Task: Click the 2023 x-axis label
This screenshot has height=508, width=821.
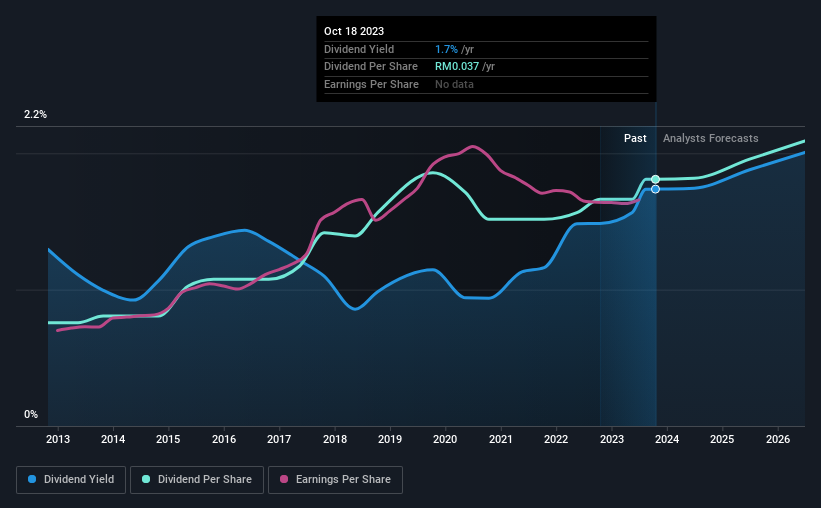Action: [612, 439]
